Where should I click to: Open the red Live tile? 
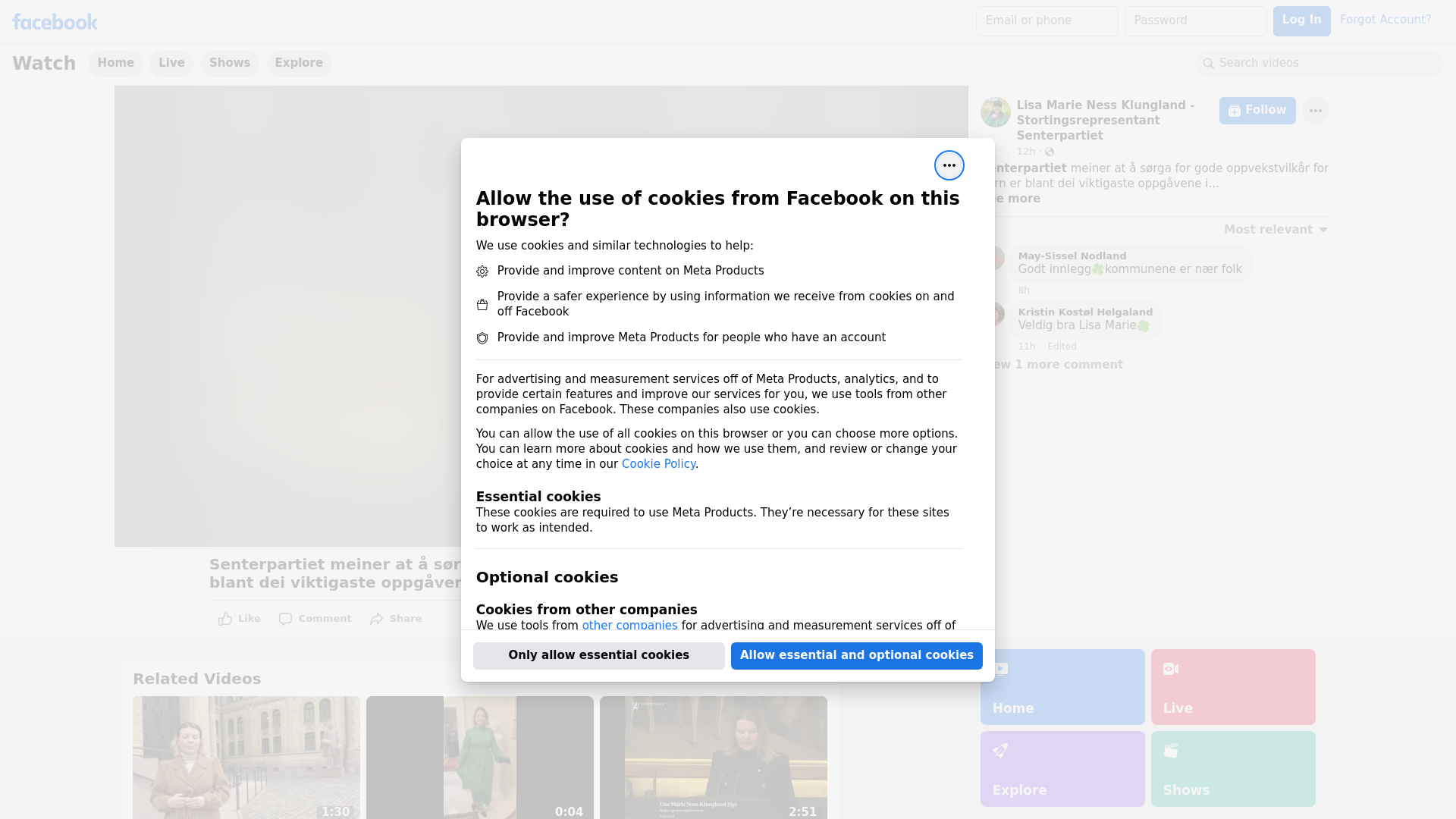click(1232, 687)
